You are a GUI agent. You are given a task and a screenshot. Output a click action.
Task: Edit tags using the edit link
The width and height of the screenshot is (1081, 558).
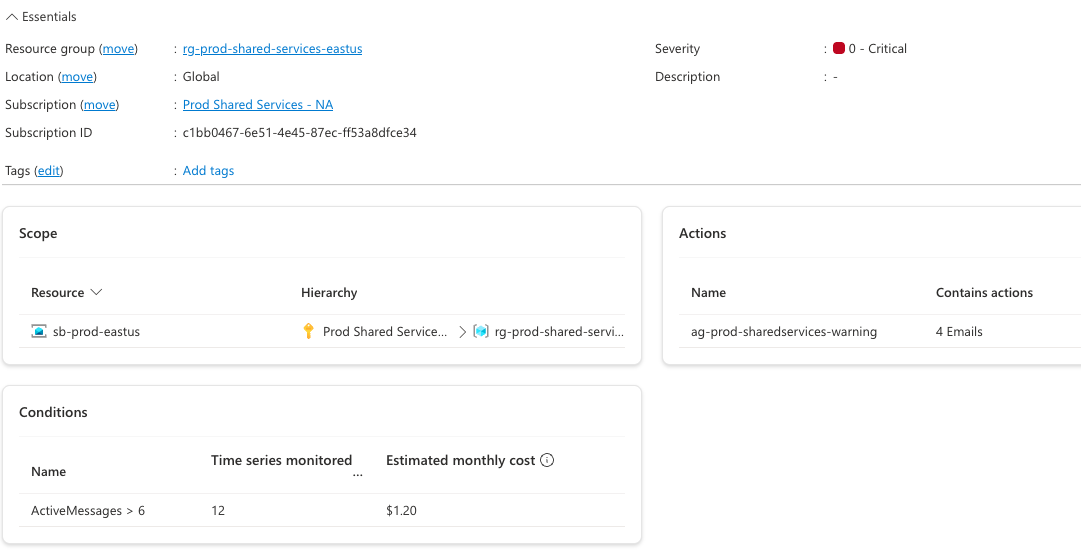pos(49,170)
